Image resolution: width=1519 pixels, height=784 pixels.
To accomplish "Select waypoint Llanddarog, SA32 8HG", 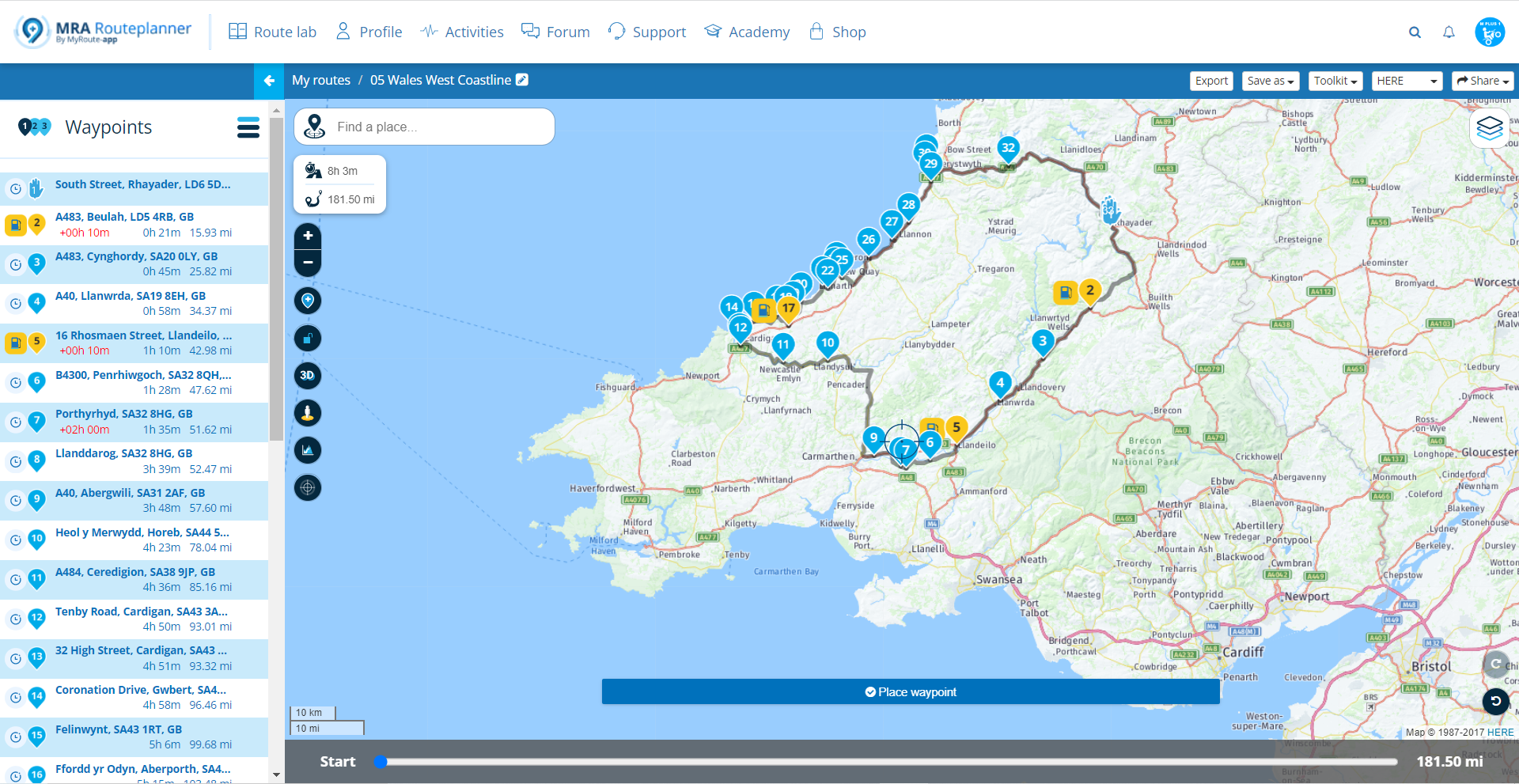I will coord(134,461).
